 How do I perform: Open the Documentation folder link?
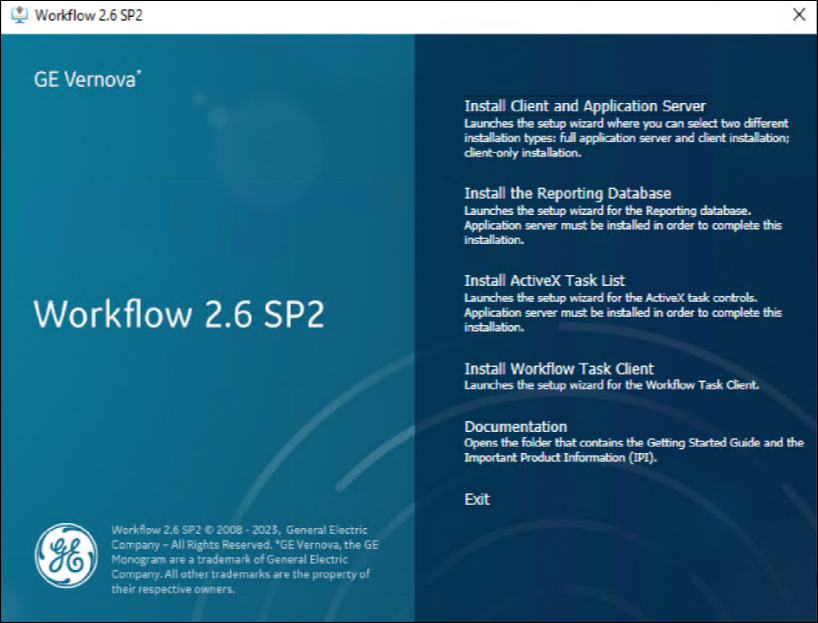coord(515,427)
